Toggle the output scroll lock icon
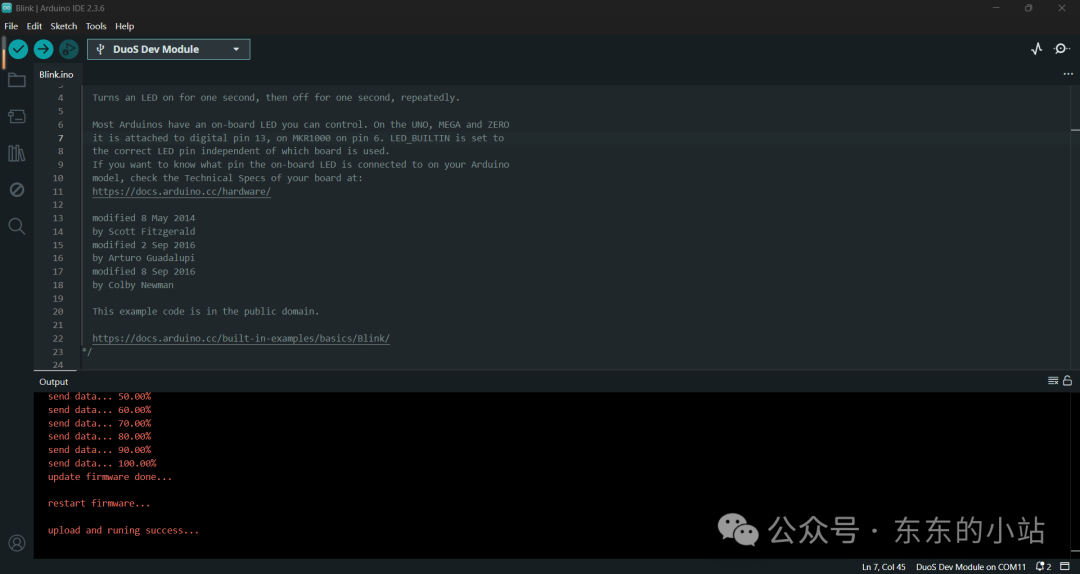1080x574 pixels. point(1067,380)
